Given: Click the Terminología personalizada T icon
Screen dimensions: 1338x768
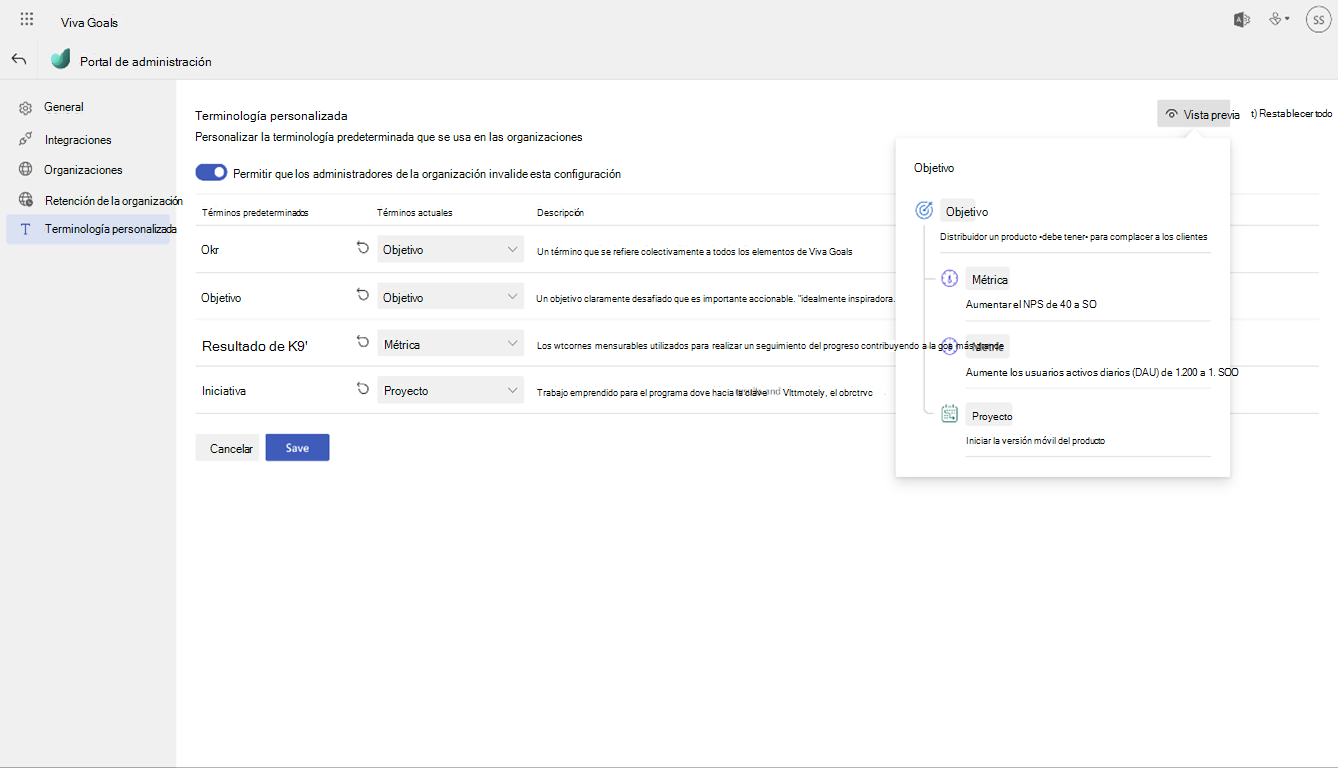Looking at the screenshot, I should (x=26, y=229).
